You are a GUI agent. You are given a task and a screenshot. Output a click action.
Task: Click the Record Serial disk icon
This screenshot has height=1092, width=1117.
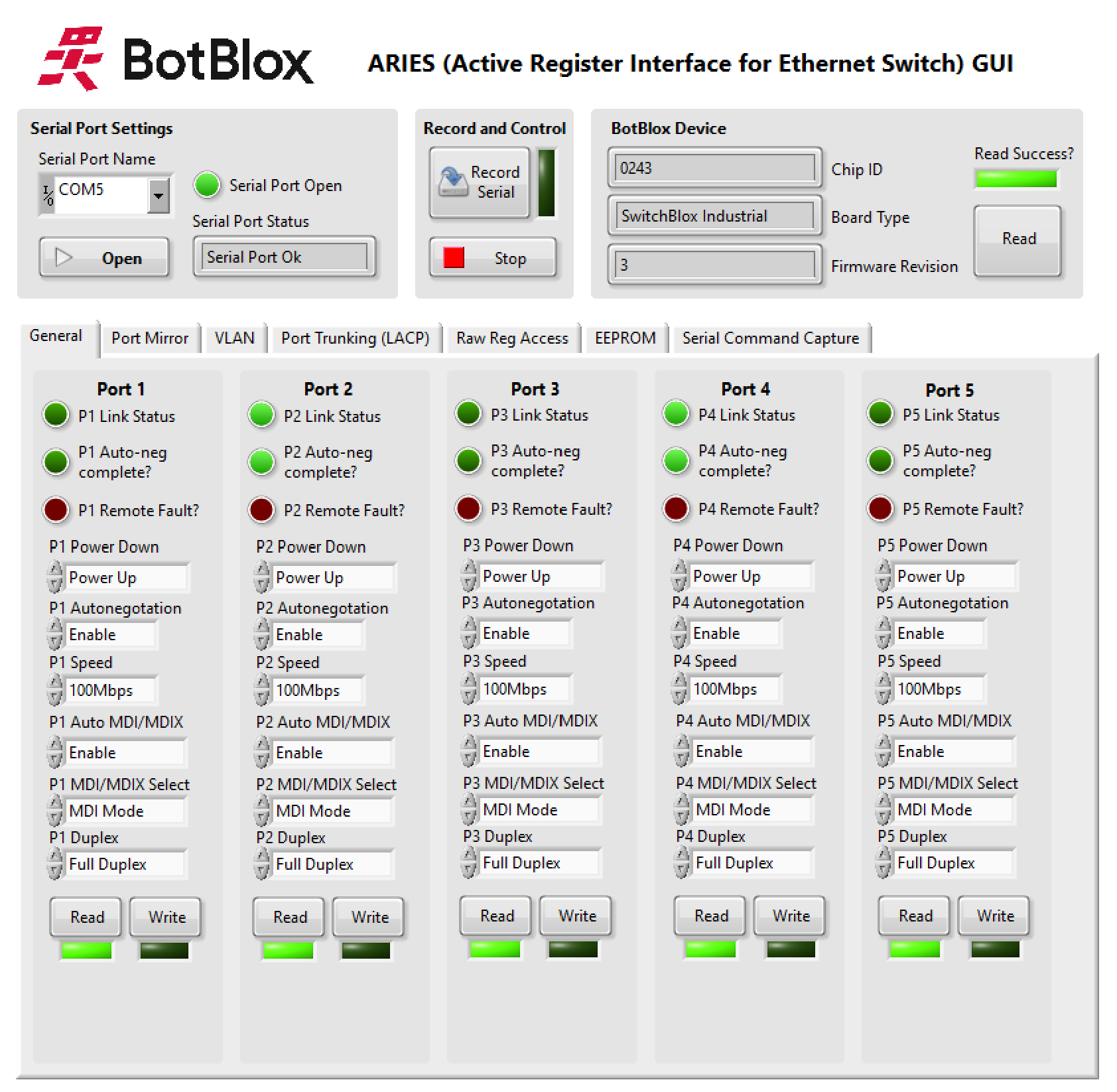453,181
